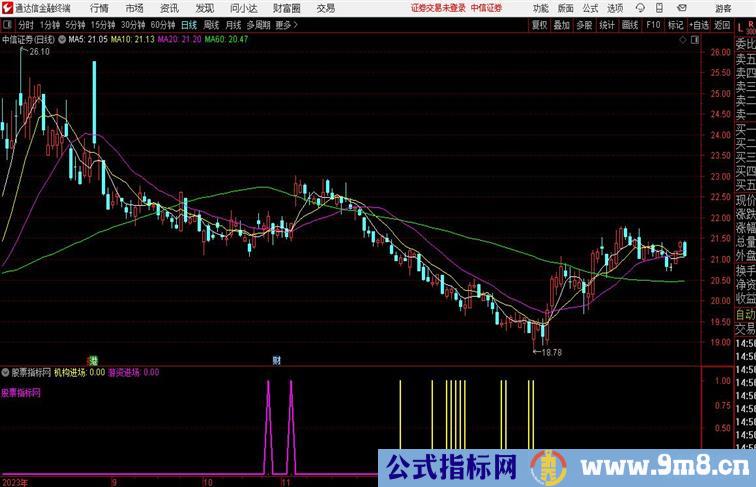Open the 多周期 multi-period view
Viewport: 756px width, 487px height.
coord(258,25)
